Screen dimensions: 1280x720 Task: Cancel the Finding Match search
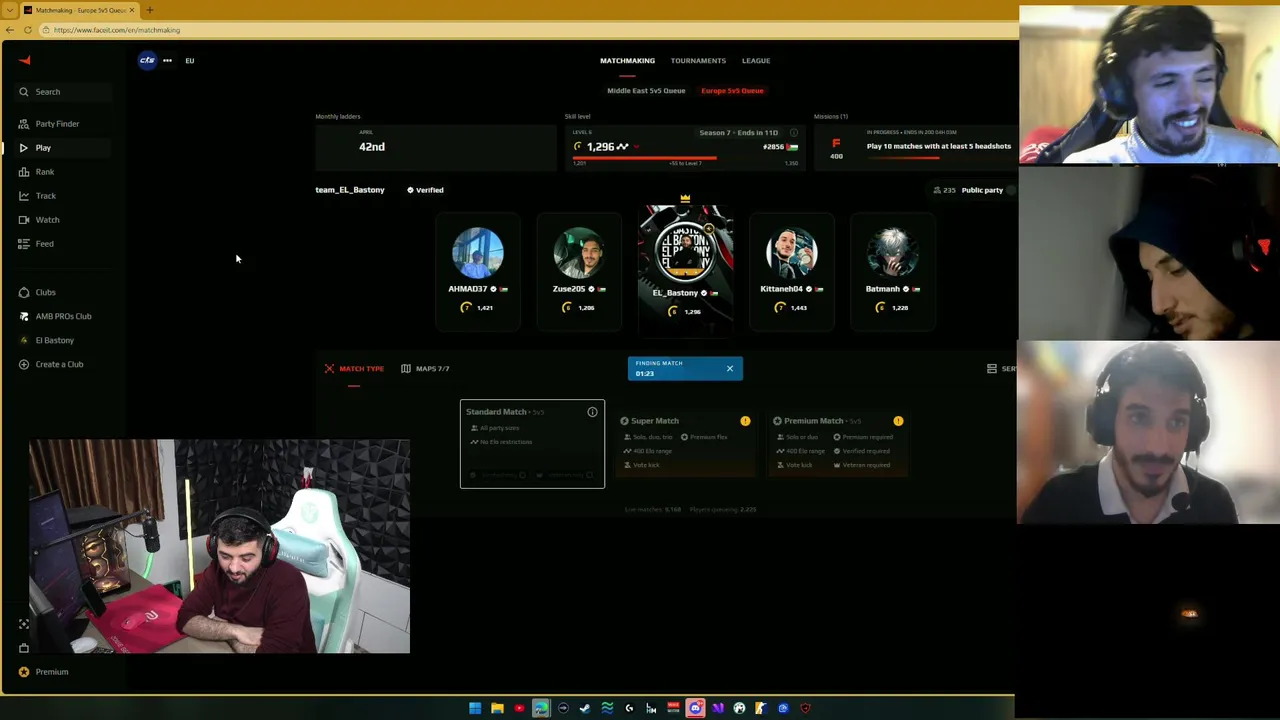point(730,369)
